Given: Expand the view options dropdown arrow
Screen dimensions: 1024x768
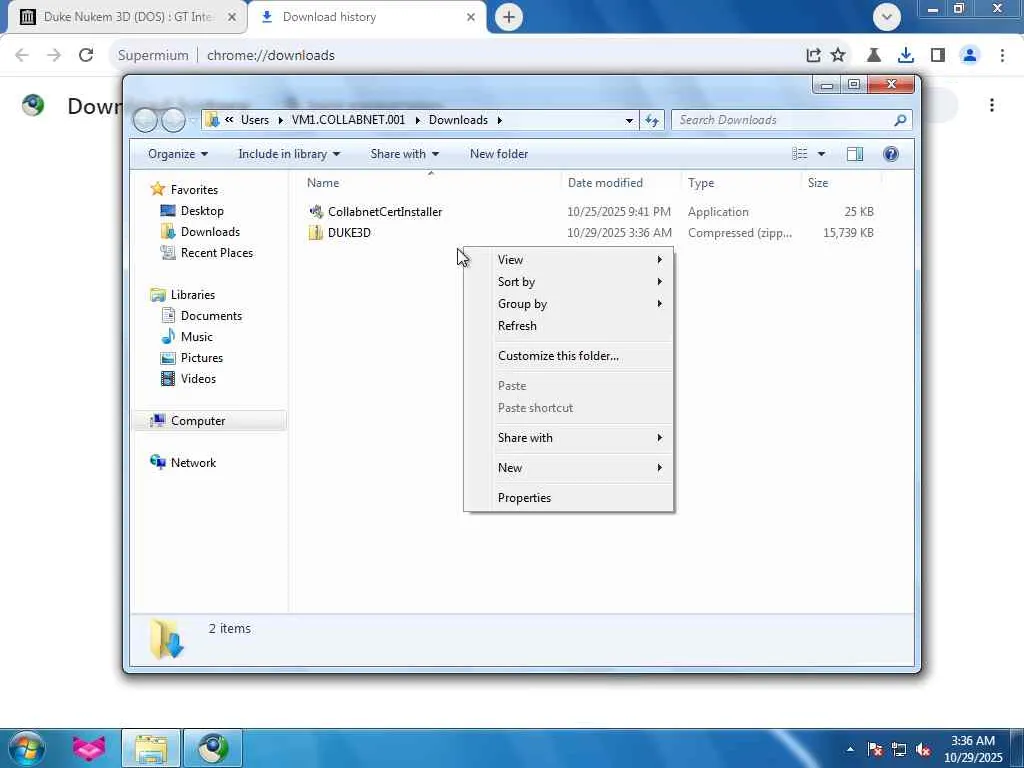Looking at the screenshot, I should [x=822, y=154].
